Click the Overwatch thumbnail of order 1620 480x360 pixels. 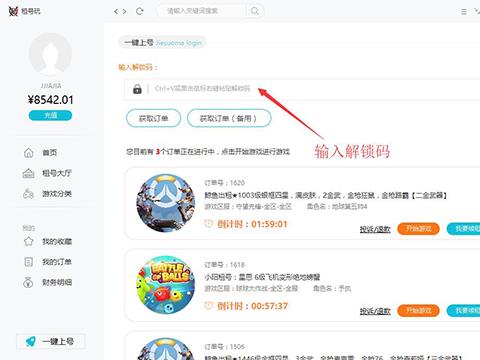(166, 203)
